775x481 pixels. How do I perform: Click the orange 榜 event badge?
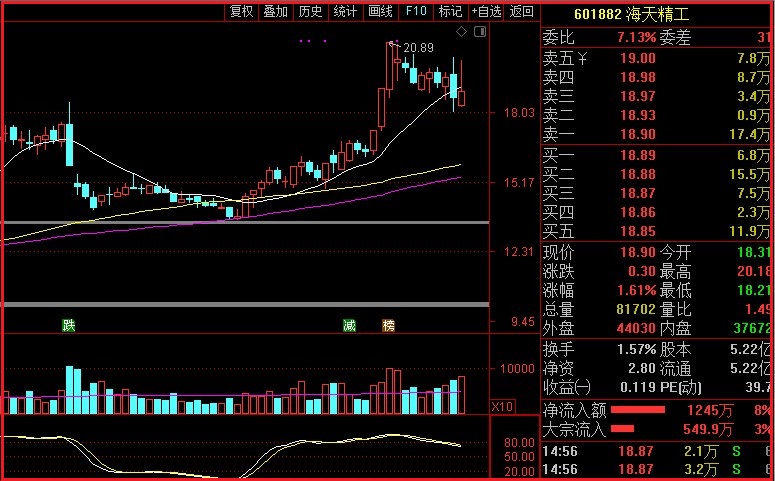point(388,325)
